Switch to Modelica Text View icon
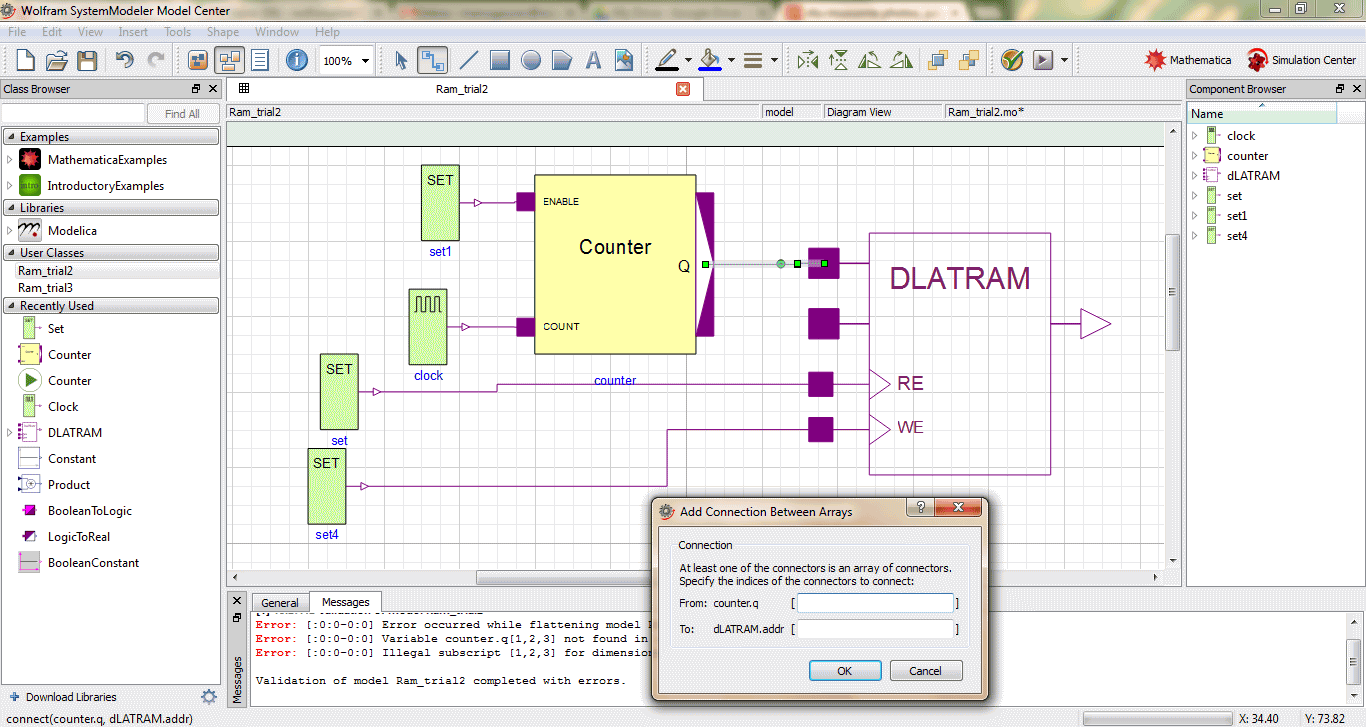The image size is (1366, 727). point(261,60)
